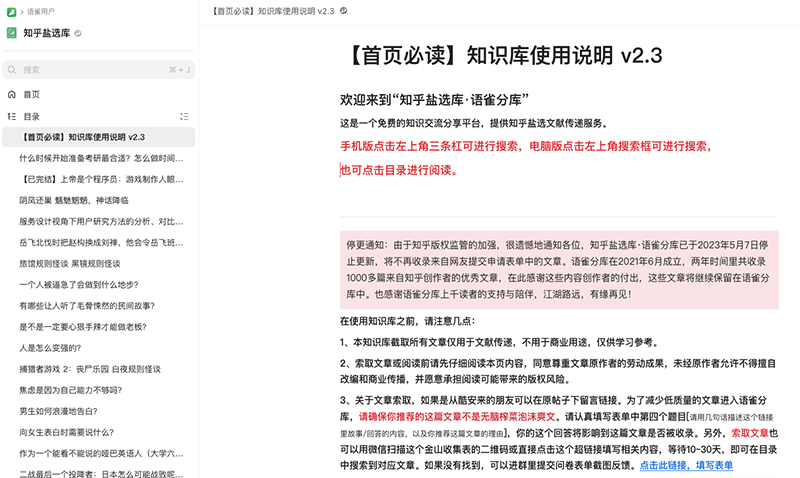Click the public status icon beside 知乎盐选库
The image size is (800, 478).
(78, 34)
